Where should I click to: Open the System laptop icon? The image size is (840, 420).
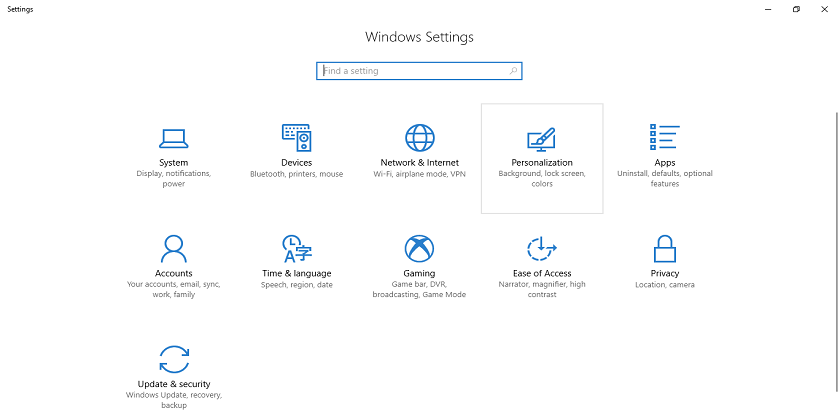[174, 138]
